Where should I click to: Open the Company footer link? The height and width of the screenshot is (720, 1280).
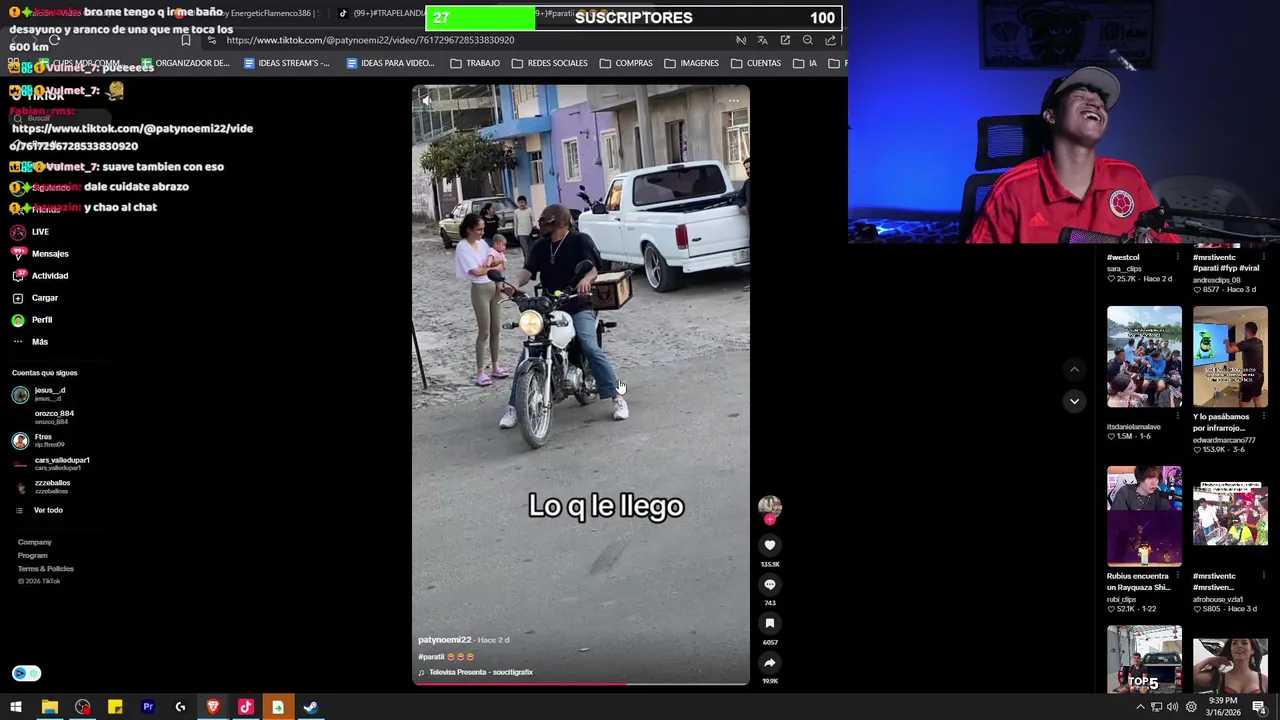[34, 542]
